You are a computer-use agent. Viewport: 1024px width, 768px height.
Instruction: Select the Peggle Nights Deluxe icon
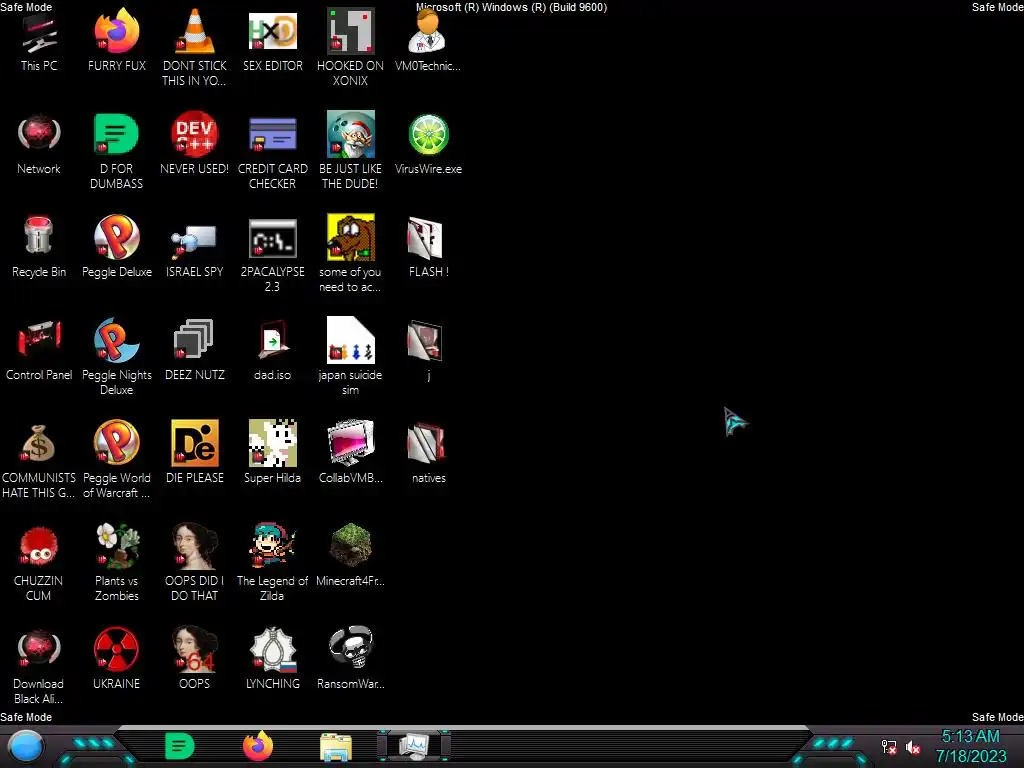(116, 340)
